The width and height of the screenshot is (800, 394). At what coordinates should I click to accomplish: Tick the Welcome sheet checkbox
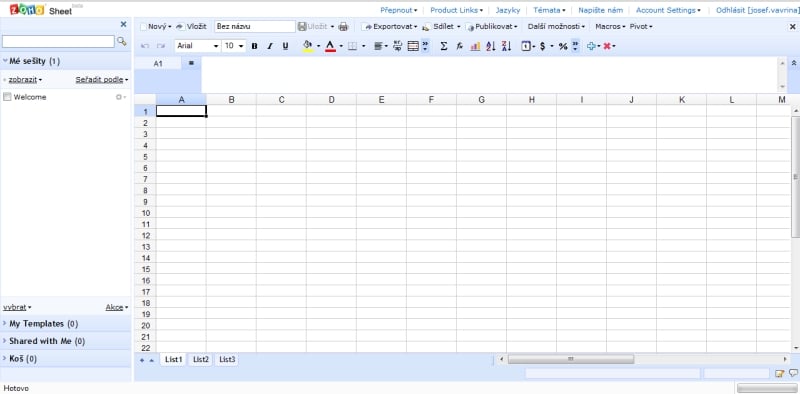pos(7,97)
